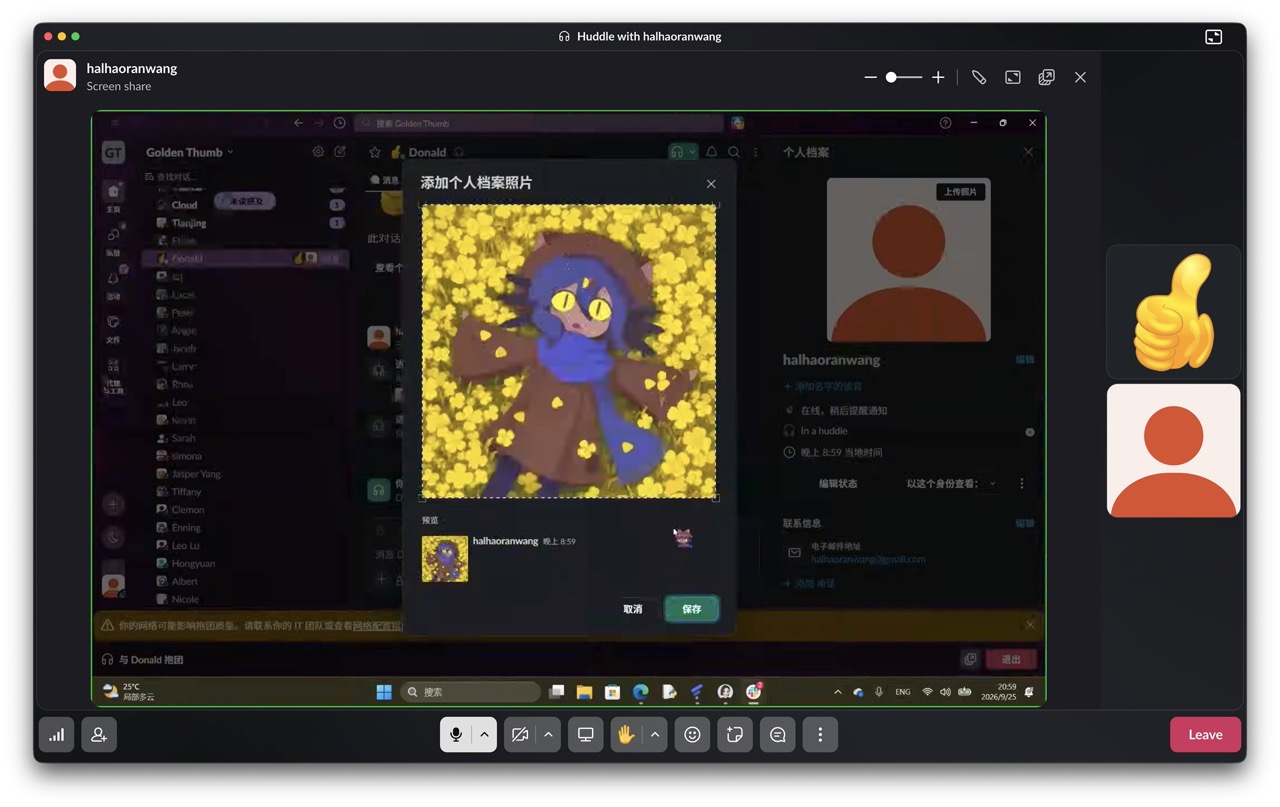This screenshot has height=807, width=1280.
Task: Open Activity bell tab in Slack sidebar
Action: 113,284
